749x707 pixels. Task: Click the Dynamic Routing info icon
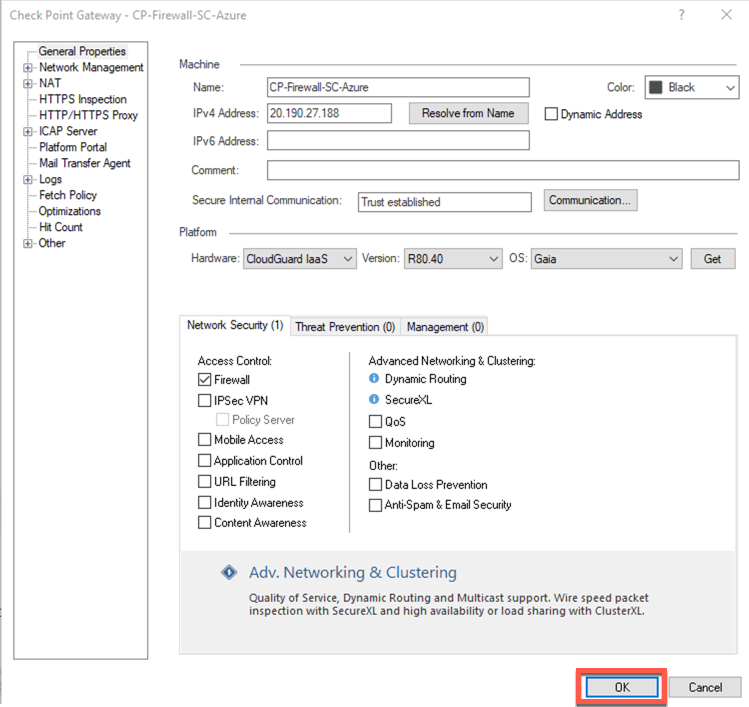(374, 378)
